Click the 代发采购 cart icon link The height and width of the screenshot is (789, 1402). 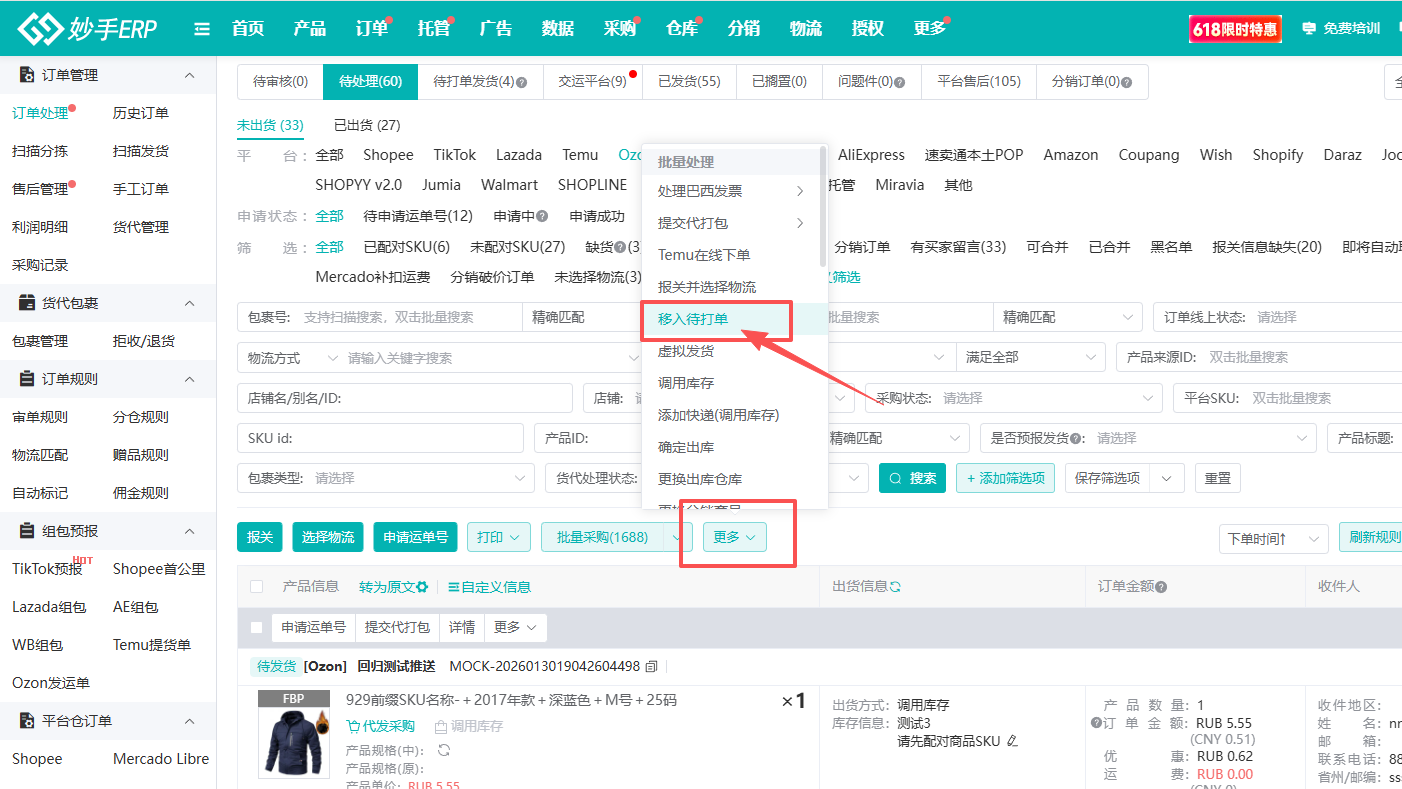tap(380, 726)
